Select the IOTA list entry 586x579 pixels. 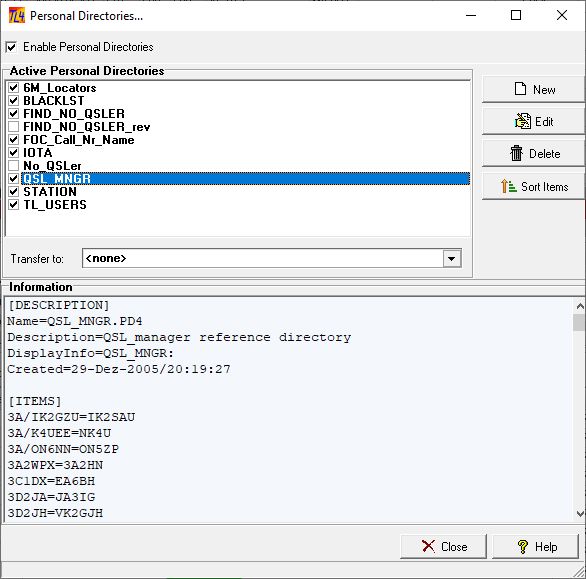pos(38,153)
